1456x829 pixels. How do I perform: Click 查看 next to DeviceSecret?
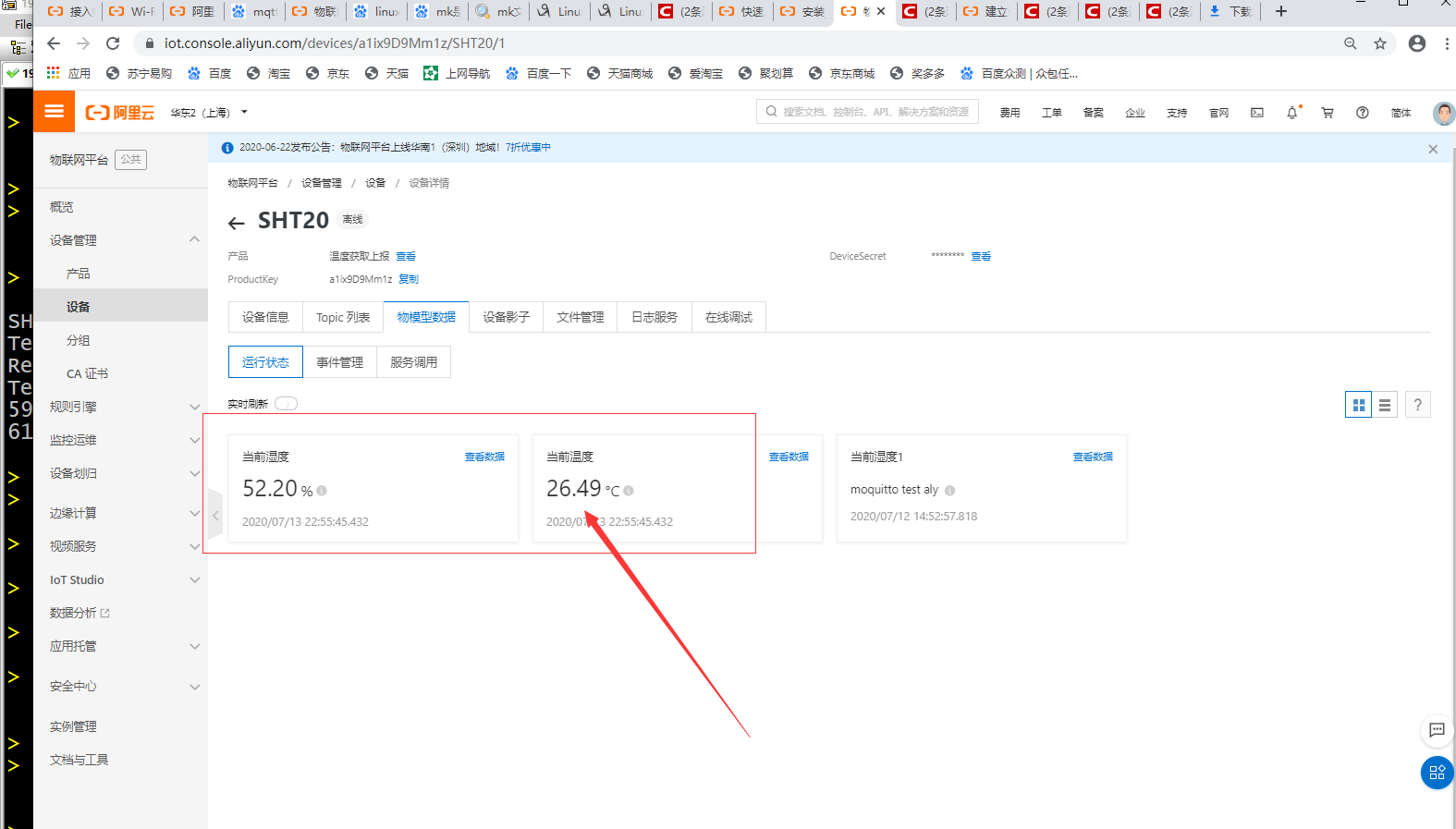[981, 256]
